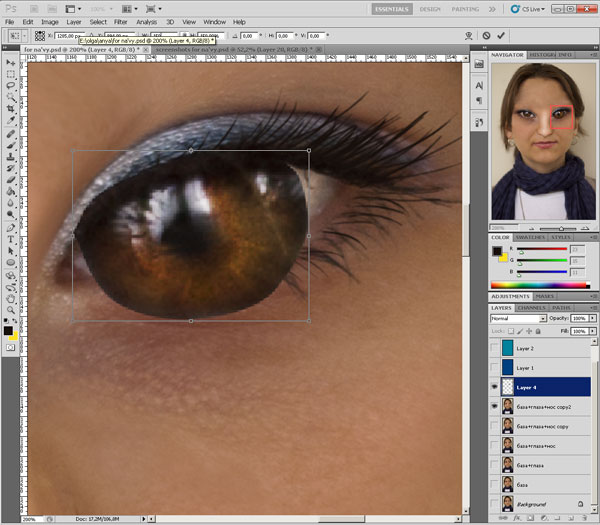
Task: Click the Essentials workspace button
Action: click(390, 8)
